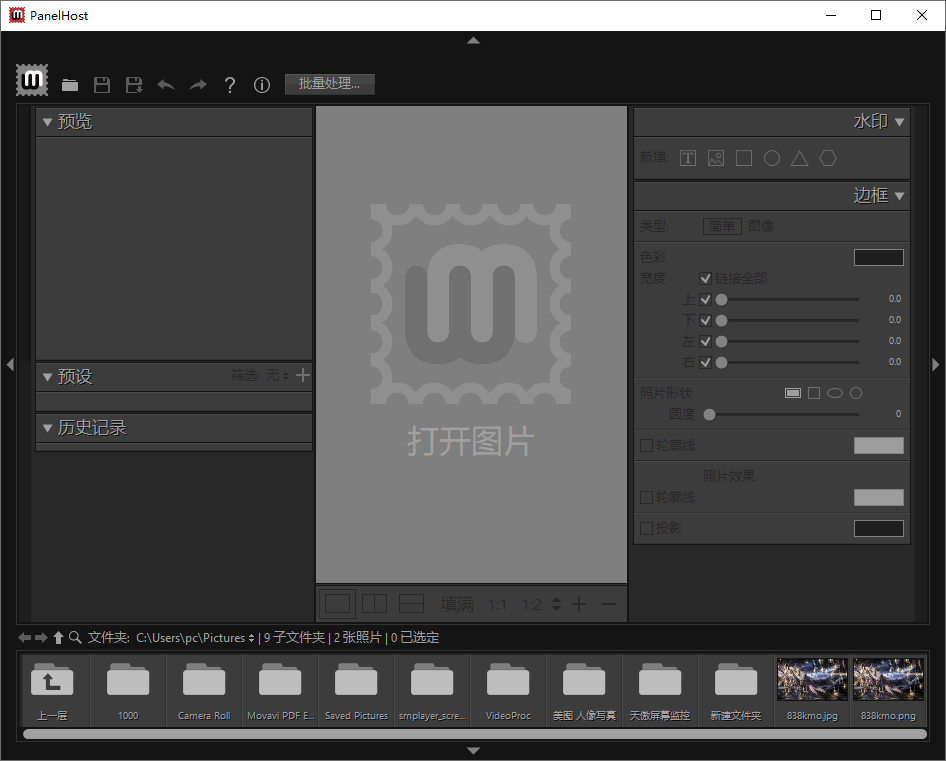Add a text watermark with T icon
The height and width of the screenshot is (761, 946).
click(688, 158)
